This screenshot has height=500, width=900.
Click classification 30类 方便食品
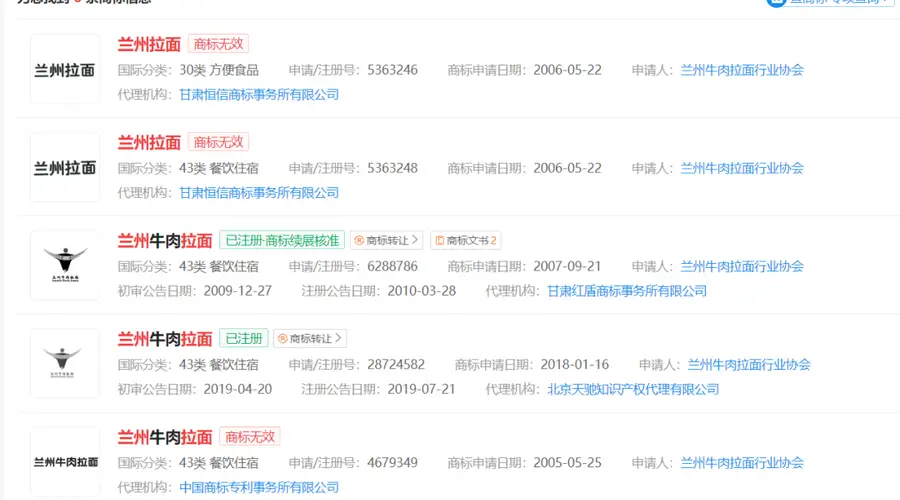(x=219, y=70)
